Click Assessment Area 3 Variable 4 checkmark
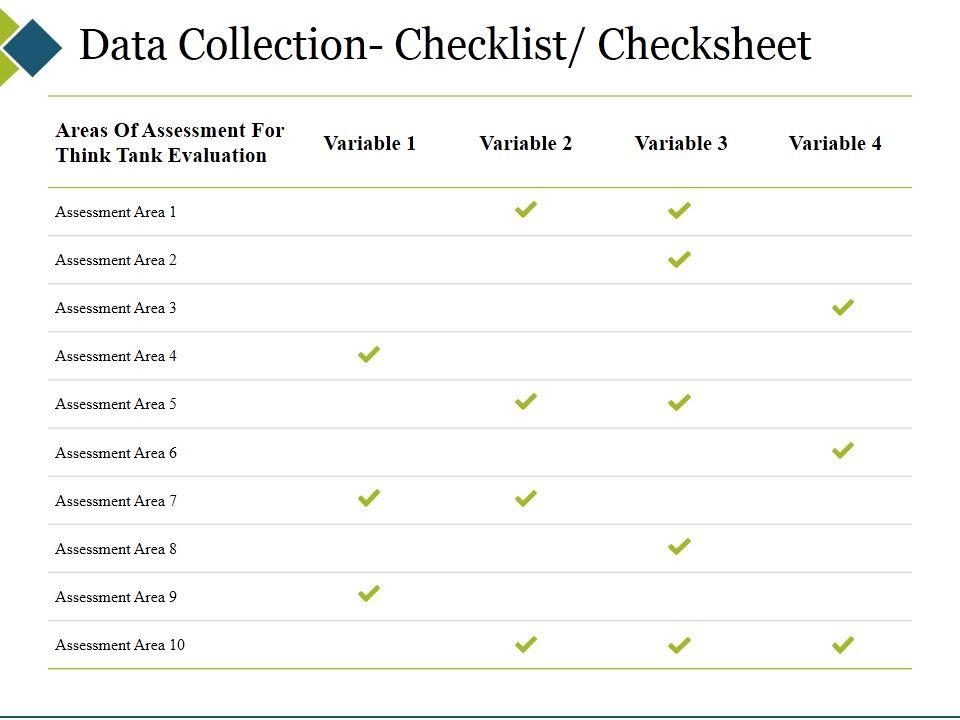 [843, 308]
